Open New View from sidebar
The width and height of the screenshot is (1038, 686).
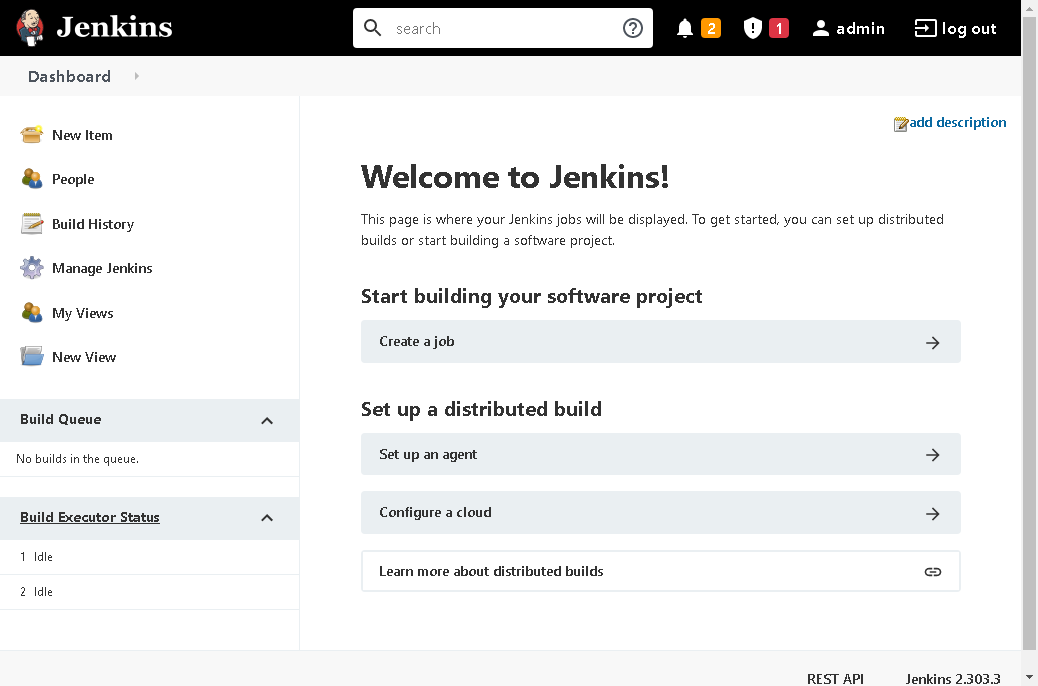coord(84,357)
